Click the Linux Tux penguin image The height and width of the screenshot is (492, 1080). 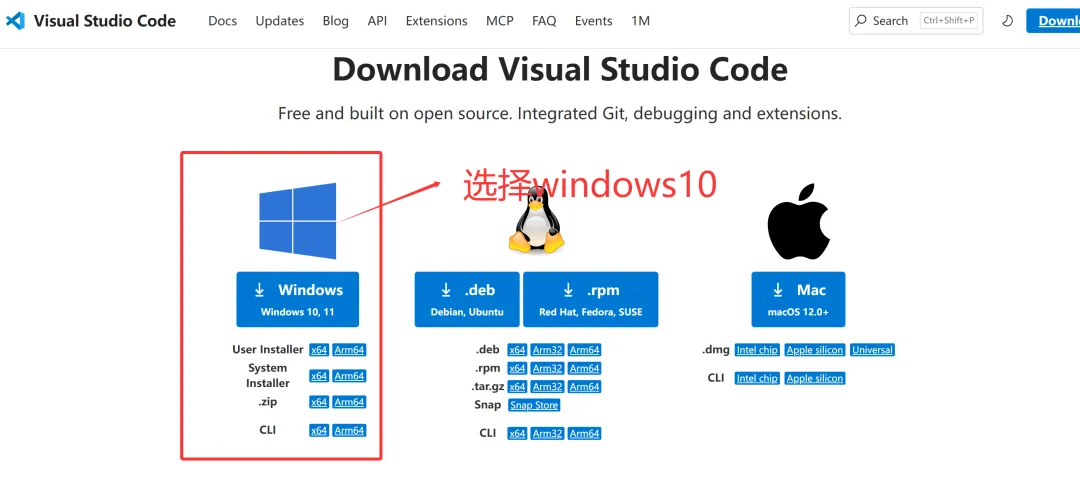click(x=536, y=222)
